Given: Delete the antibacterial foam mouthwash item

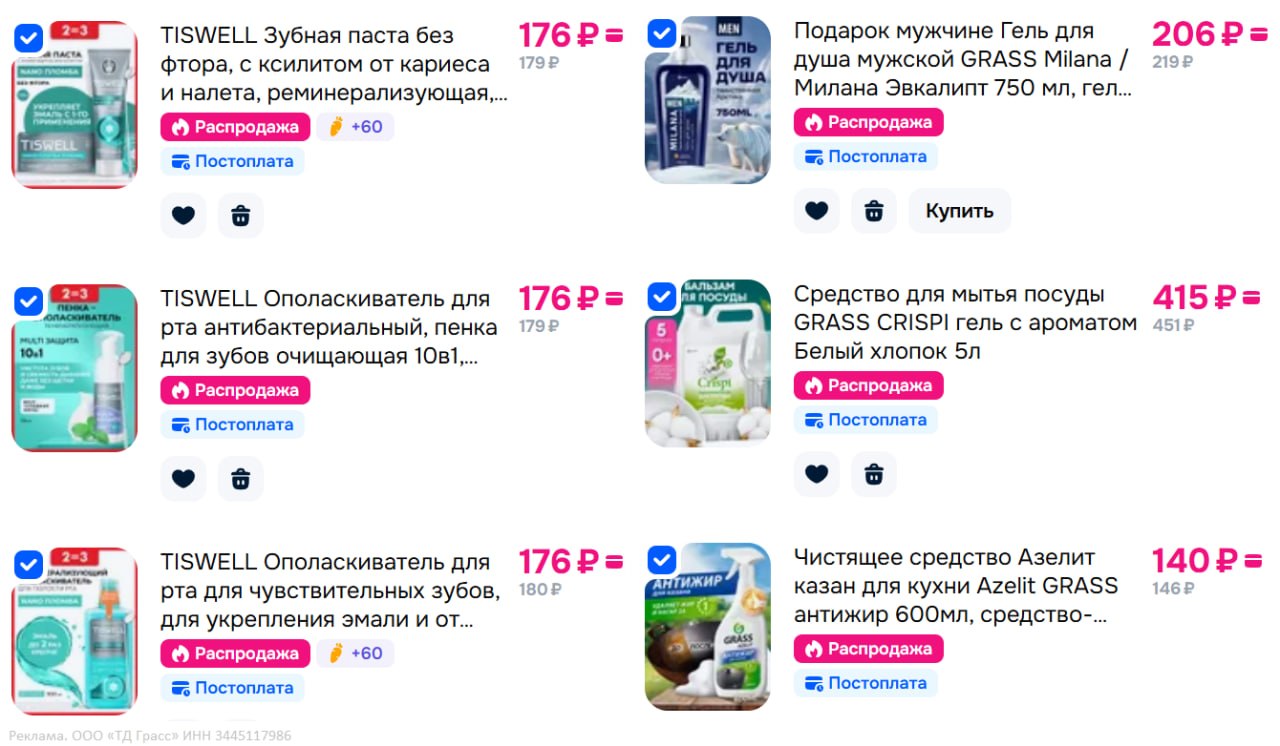Looking at the screenshot, I should [x=241, y=479].
